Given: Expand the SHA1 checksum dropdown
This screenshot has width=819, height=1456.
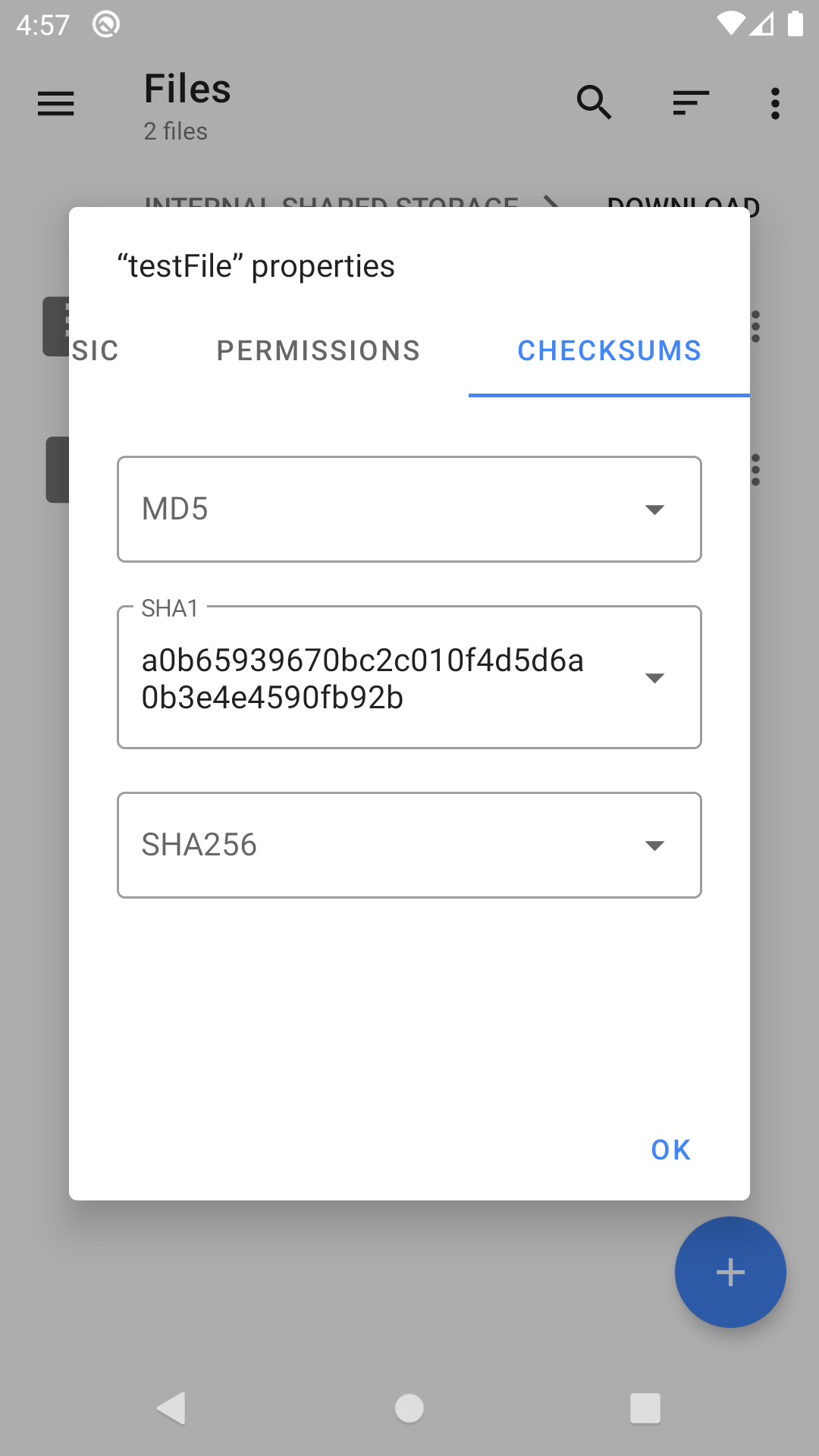Looking at the screenshot, I should click(x=655, y=677).
